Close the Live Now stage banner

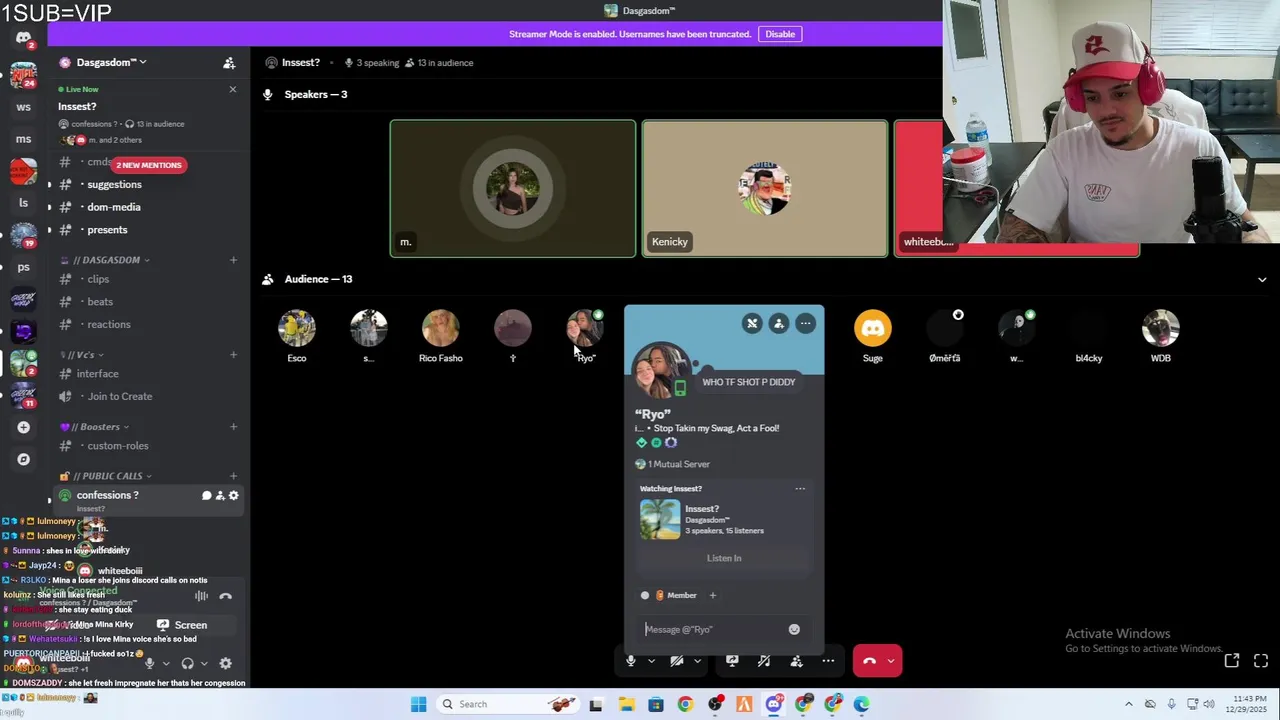[233, 89]
